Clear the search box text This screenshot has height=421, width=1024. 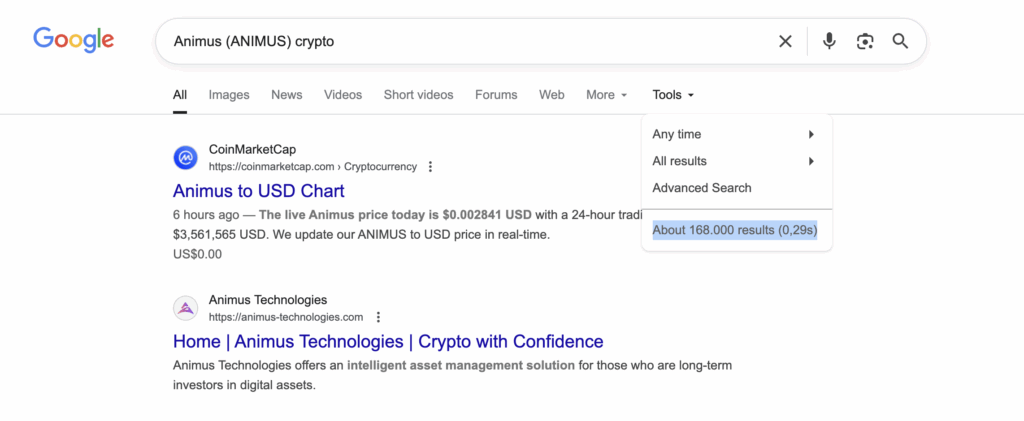pyautogui.click(x=785, y=41)
